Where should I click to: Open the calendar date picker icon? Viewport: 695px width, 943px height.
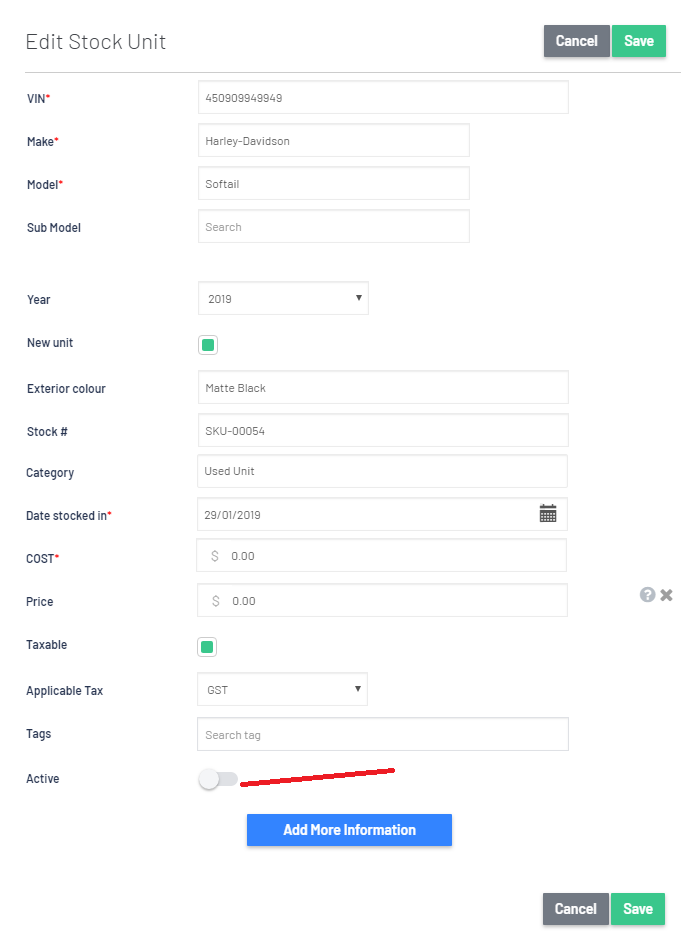pos(548,514)
